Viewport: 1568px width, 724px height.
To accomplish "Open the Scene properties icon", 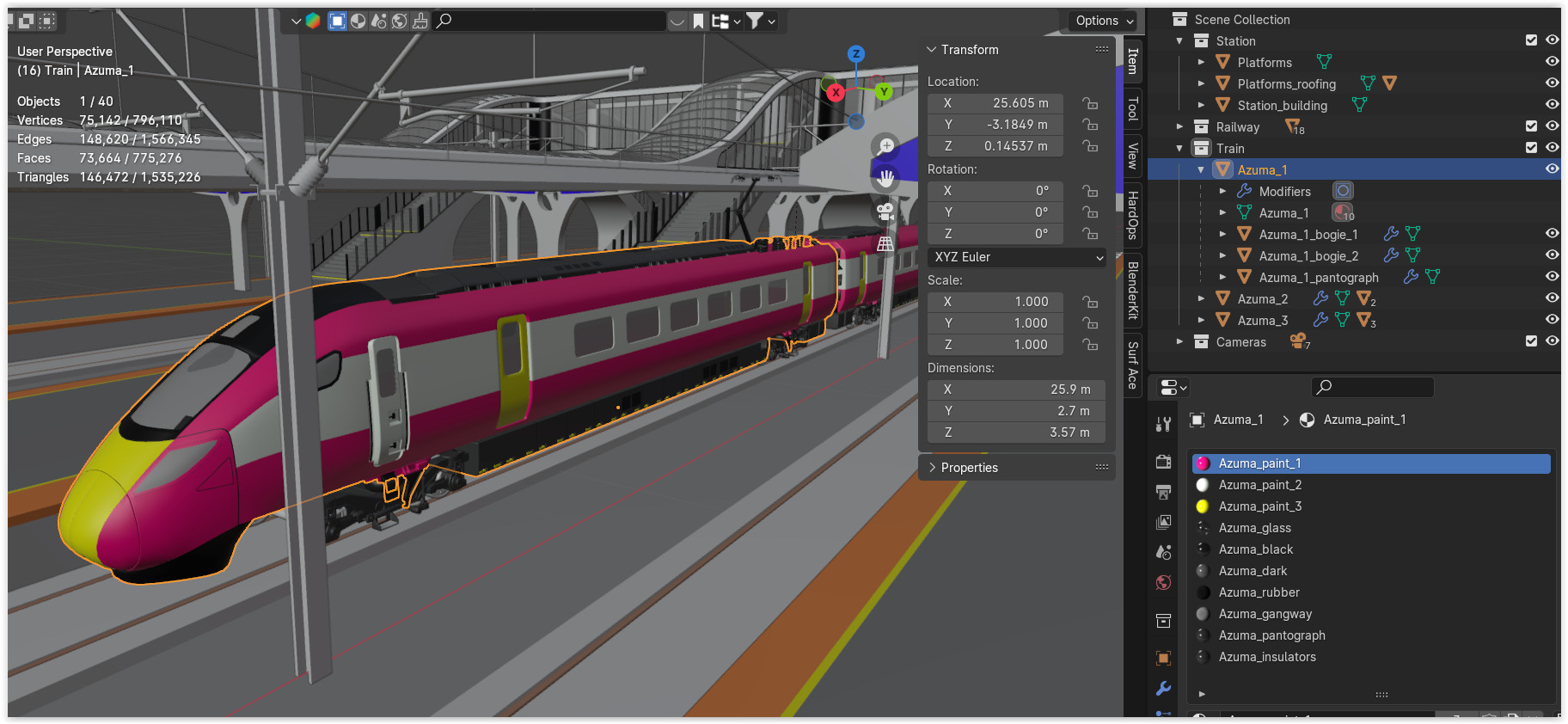I will point(1163,552).
